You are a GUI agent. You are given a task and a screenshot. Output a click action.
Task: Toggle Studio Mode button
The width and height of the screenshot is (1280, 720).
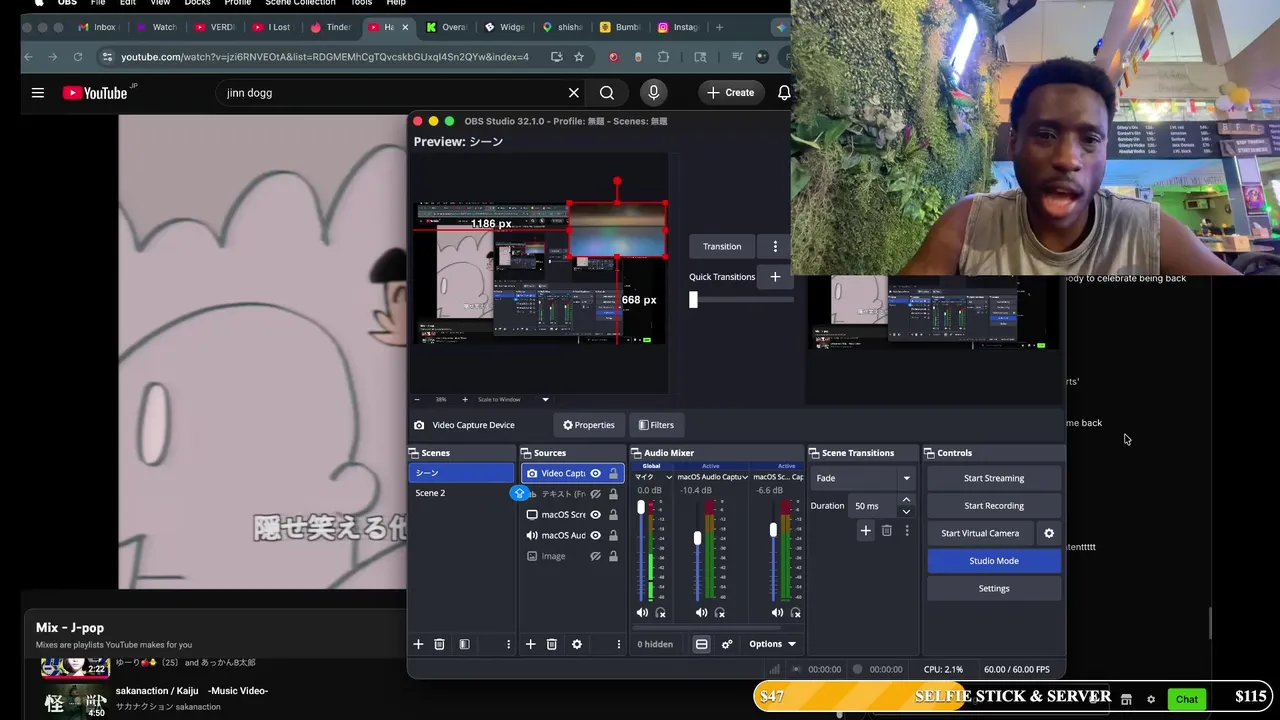tap(994, 561)
